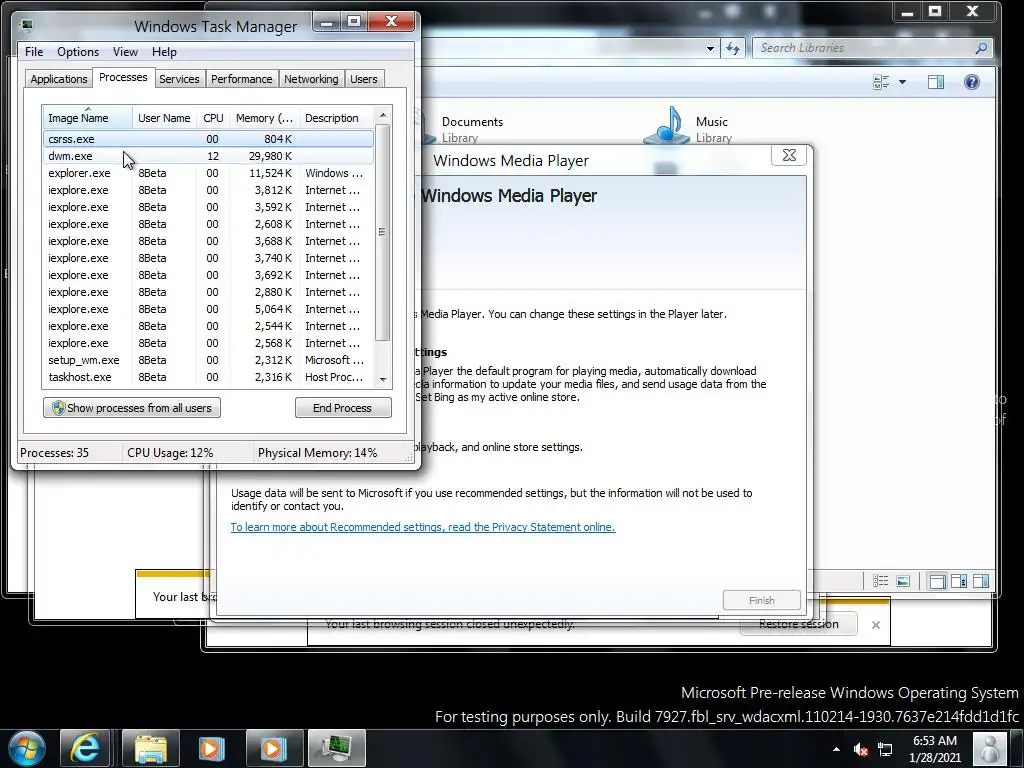Image resolution: width=1024 pixels, height=768 pixels.
Task: Select the csrss.exe process row
Action: [x=208, y=138]
